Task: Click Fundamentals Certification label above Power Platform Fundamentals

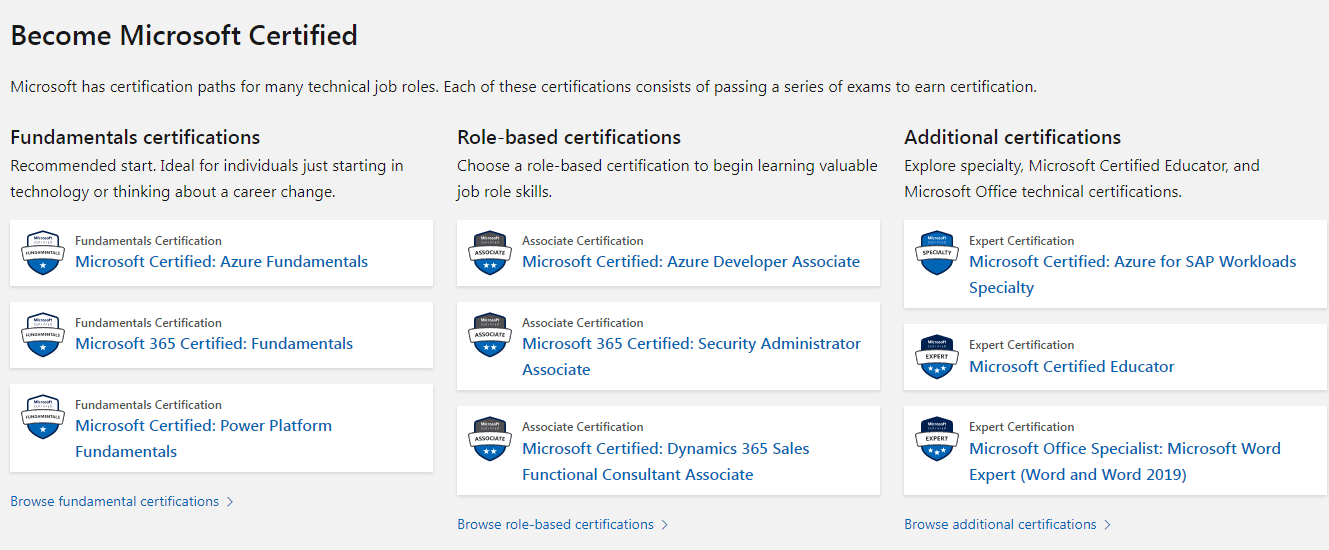Action: pos(148,405)
